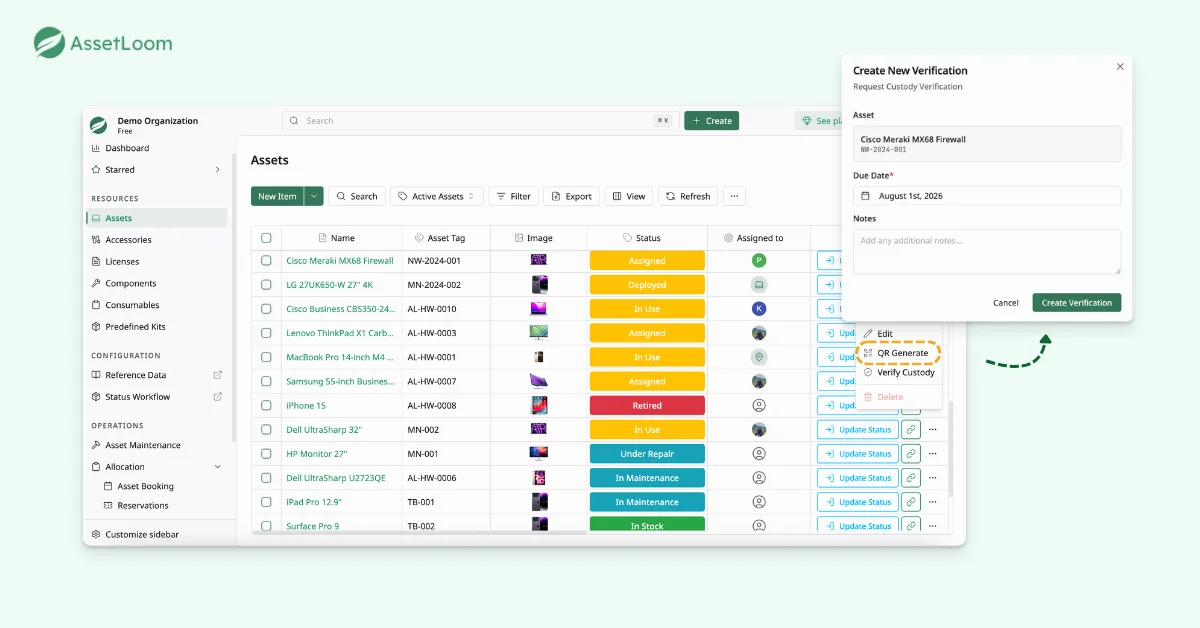Tick the checkbox beside iPhone 15
Viewport: 1200px width, 628px height.
click(266, 406)
